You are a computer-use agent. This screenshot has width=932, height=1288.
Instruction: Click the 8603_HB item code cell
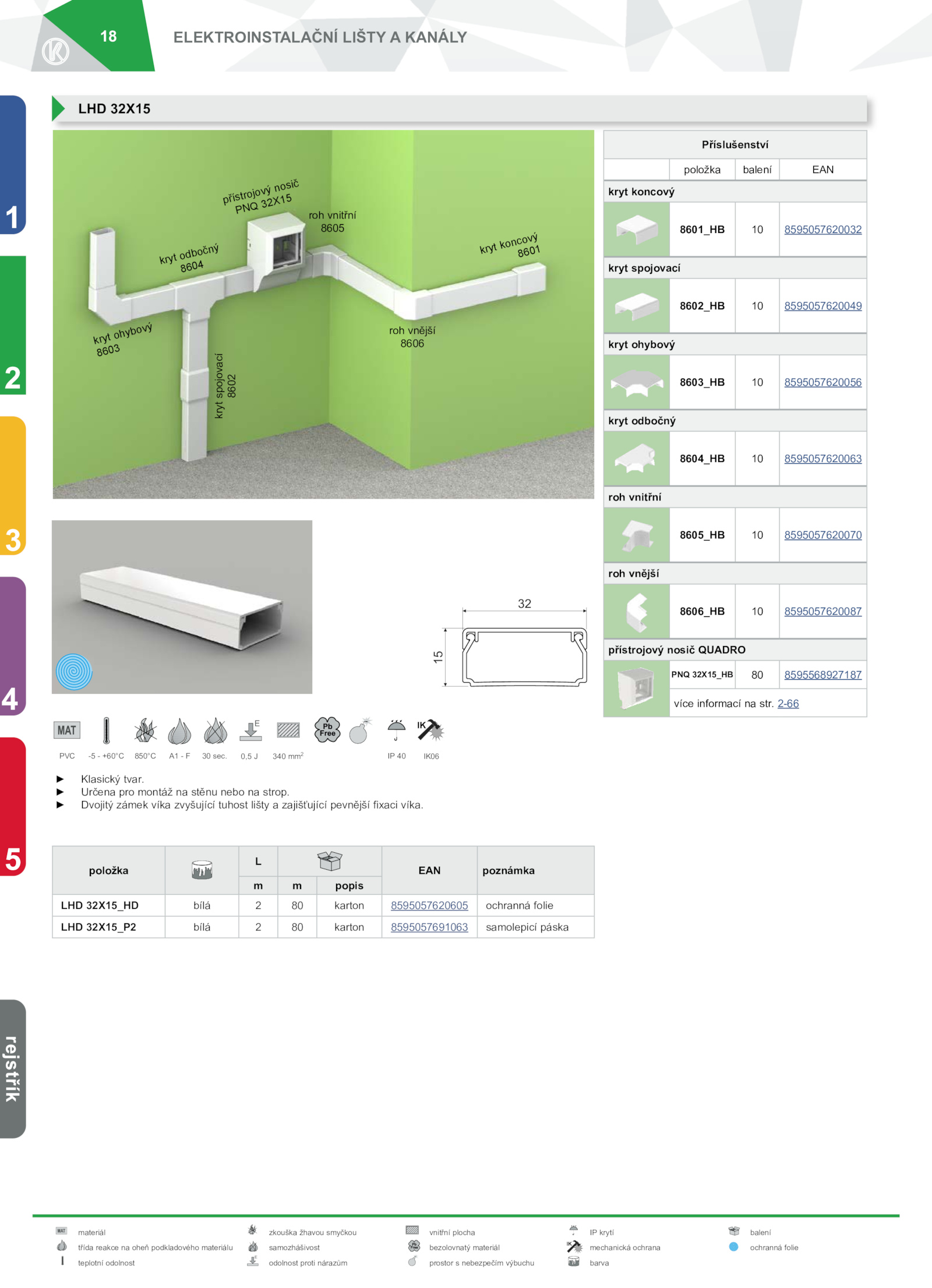[x=702, y=382]
